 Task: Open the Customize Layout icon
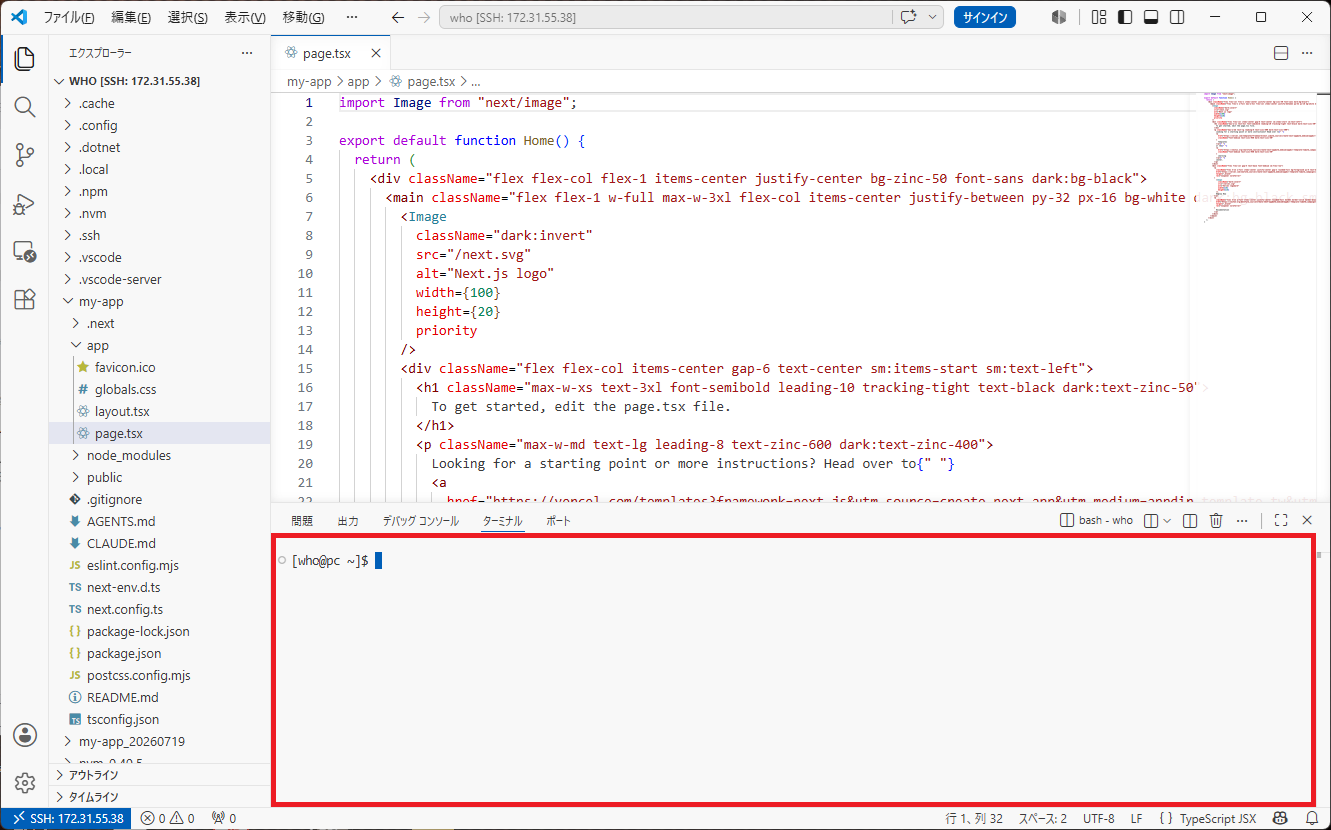1099,17
